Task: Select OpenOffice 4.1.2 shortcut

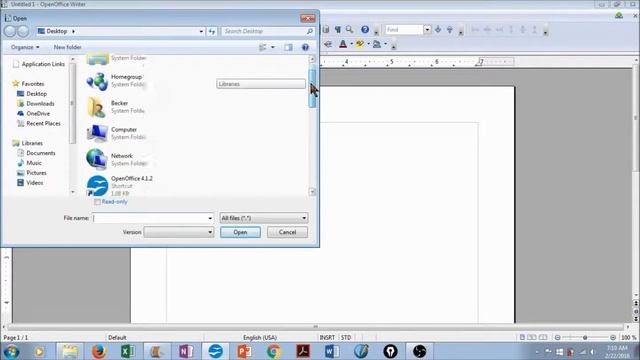Action: click(x=119, y=186)
